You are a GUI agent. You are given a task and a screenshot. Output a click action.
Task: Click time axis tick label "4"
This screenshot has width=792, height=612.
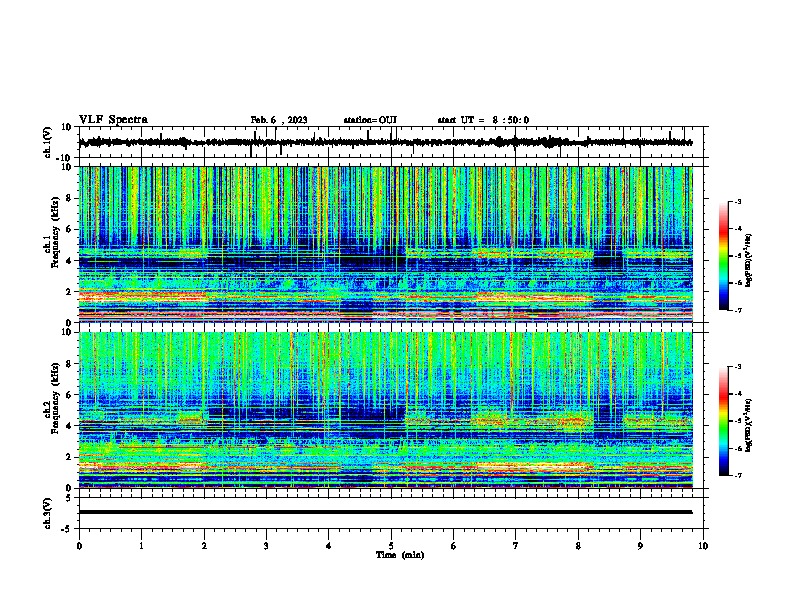tap(329, 546)
